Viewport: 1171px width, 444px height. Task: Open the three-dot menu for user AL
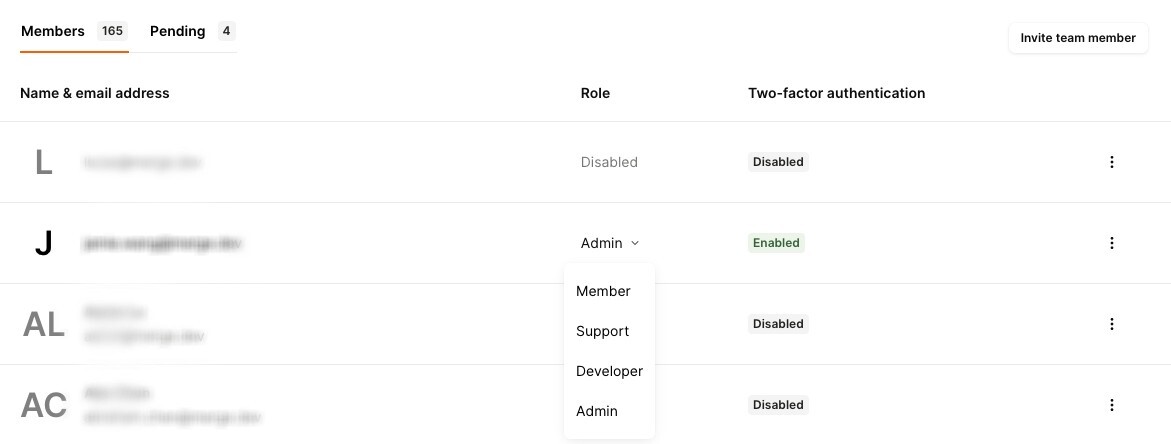tap(1111, 324)
